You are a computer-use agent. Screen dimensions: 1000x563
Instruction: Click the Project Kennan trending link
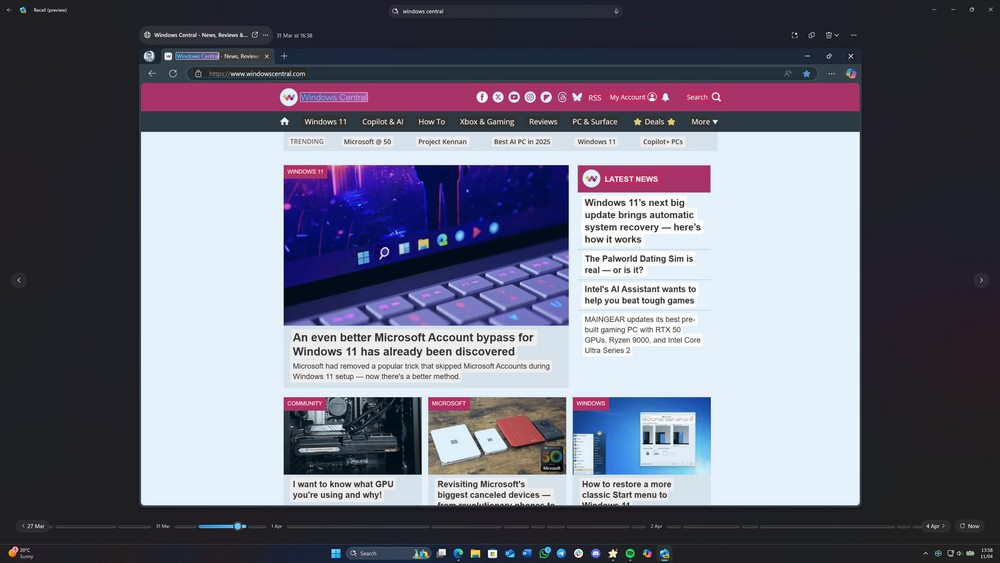tap(442, 142)
